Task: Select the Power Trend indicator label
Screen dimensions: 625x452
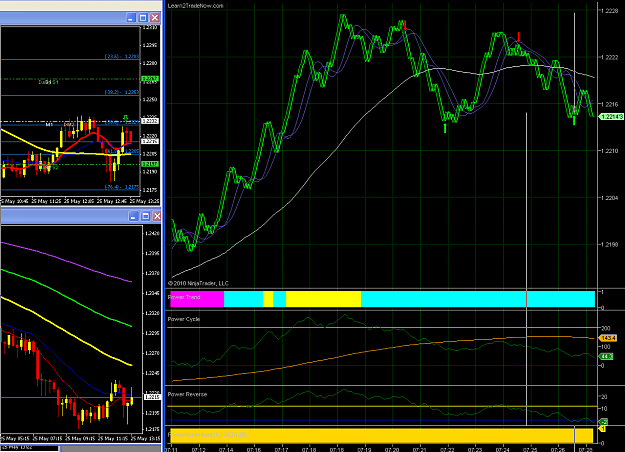Action: coord(184,297)
